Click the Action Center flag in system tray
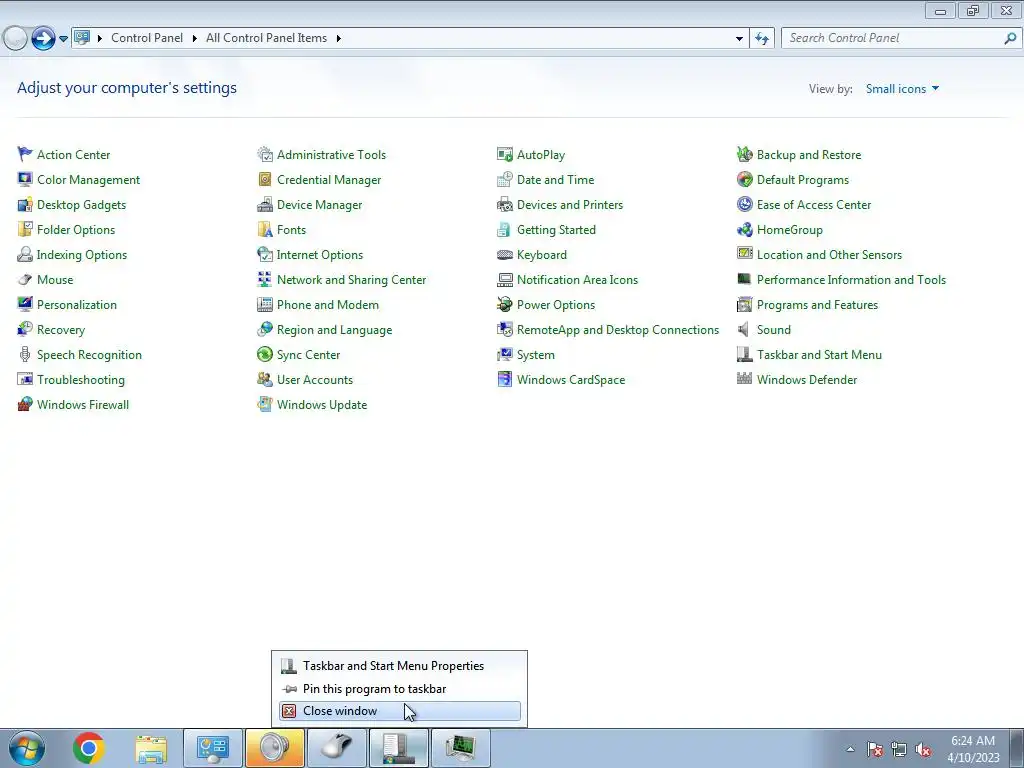1024x768 pixels. coord(875,749)
